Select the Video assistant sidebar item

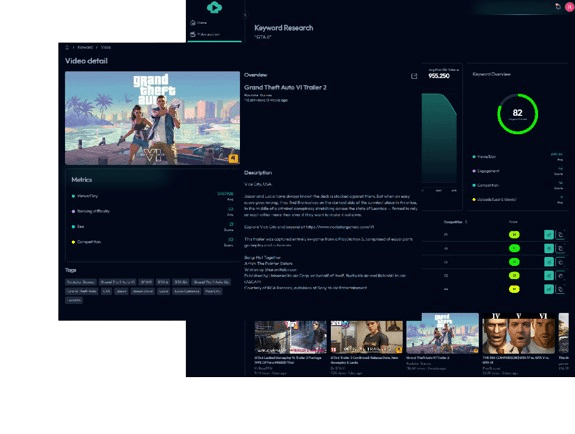tap(205, 34)
